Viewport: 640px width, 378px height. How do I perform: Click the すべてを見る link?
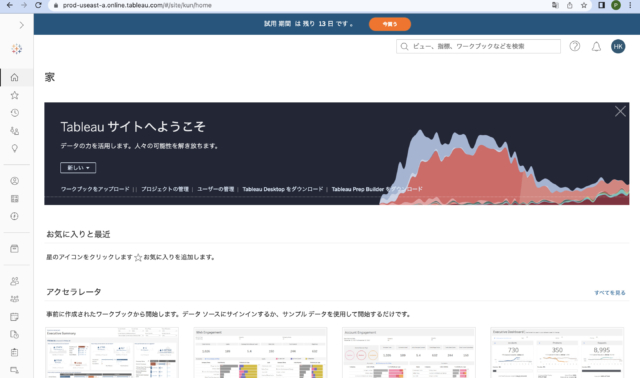610,293
